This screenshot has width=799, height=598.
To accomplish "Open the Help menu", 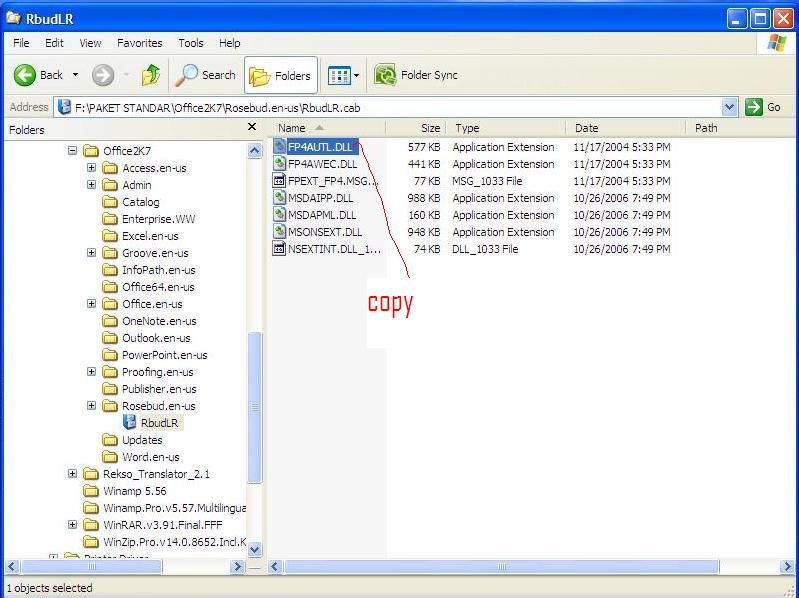I will tap(229, 43).
